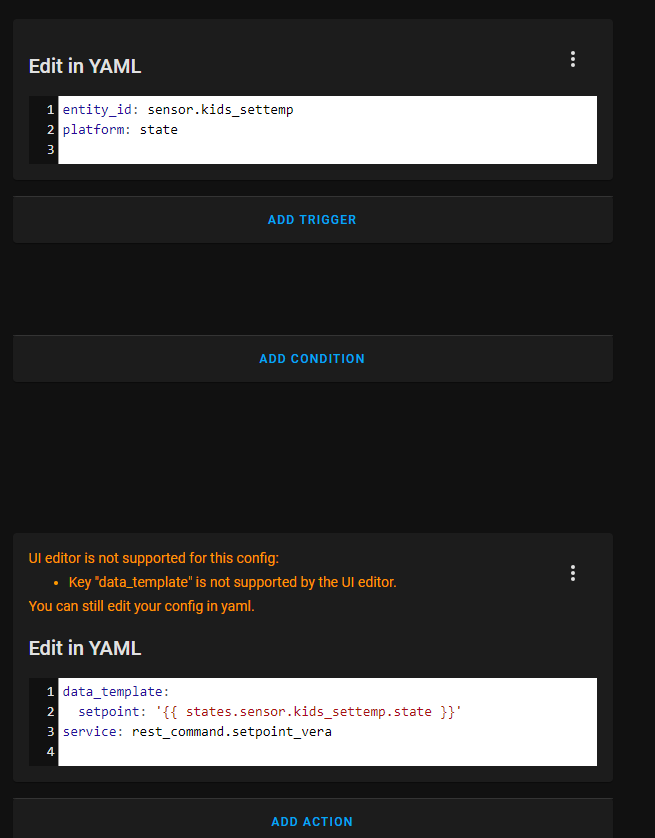Click the platform key in trigger YAML
Screen dimensions: 655x838
tap(93, 129)
